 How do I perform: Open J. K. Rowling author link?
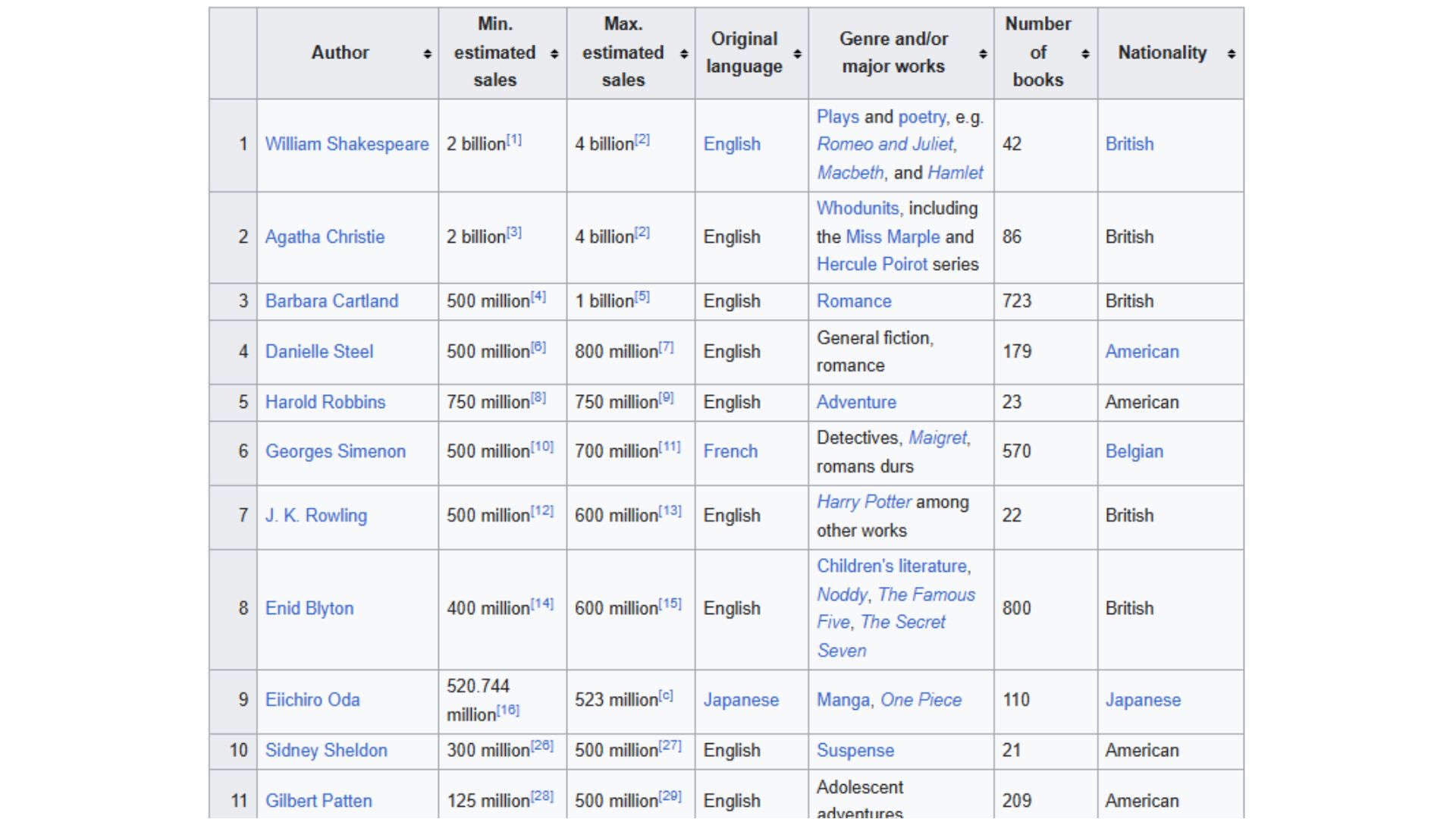pyautogui.click(x=316, y=516)
